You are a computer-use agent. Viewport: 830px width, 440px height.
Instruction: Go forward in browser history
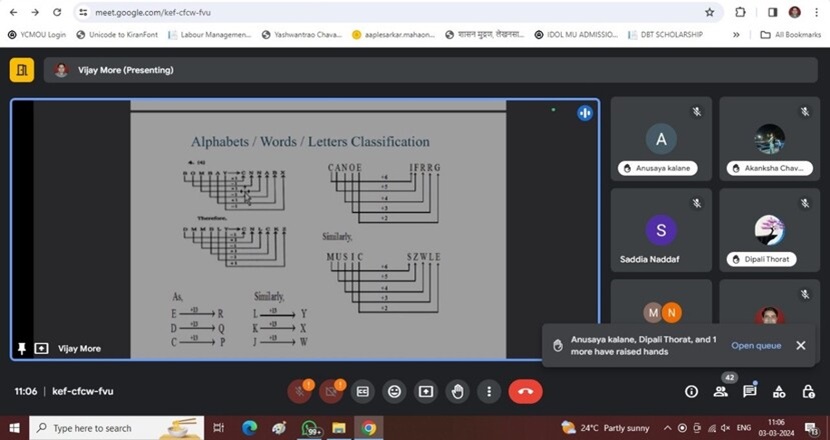click(35, 12)
